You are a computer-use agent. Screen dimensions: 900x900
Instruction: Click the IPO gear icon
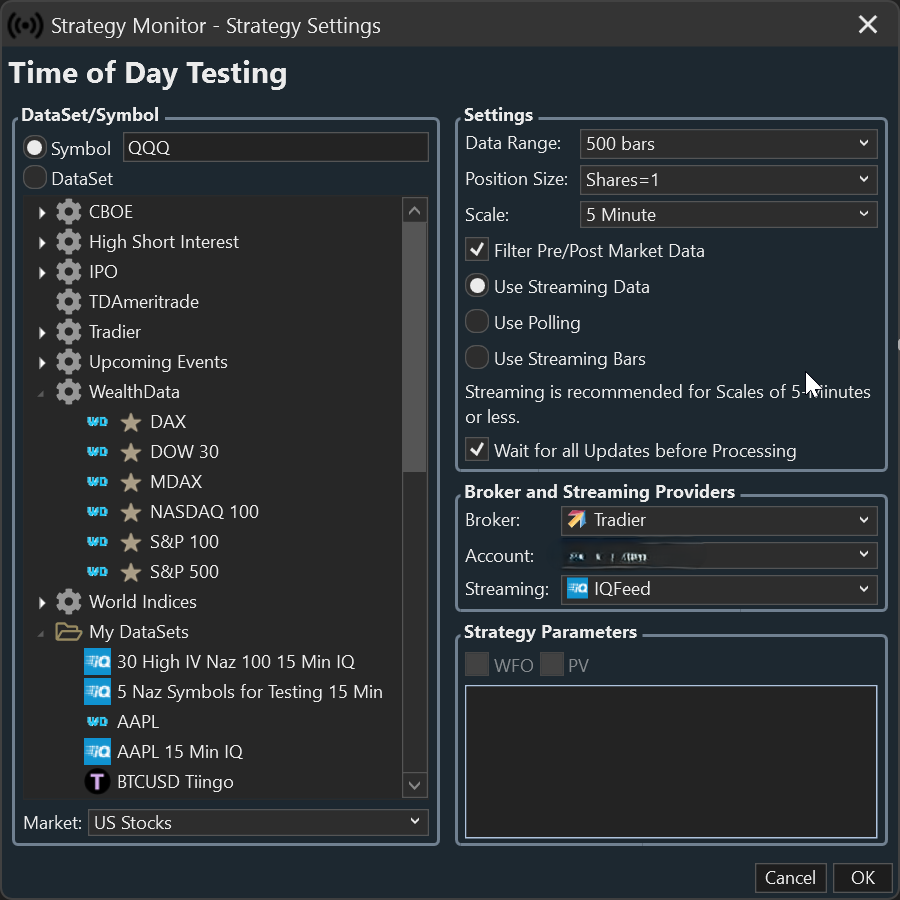pos(69,271)
